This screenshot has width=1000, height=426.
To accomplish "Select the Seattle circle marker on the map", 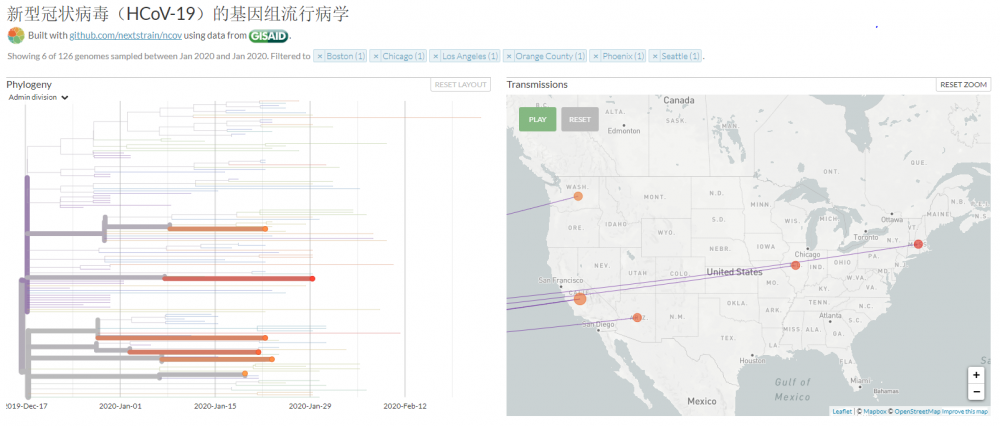I will click(x=578, y=196).
